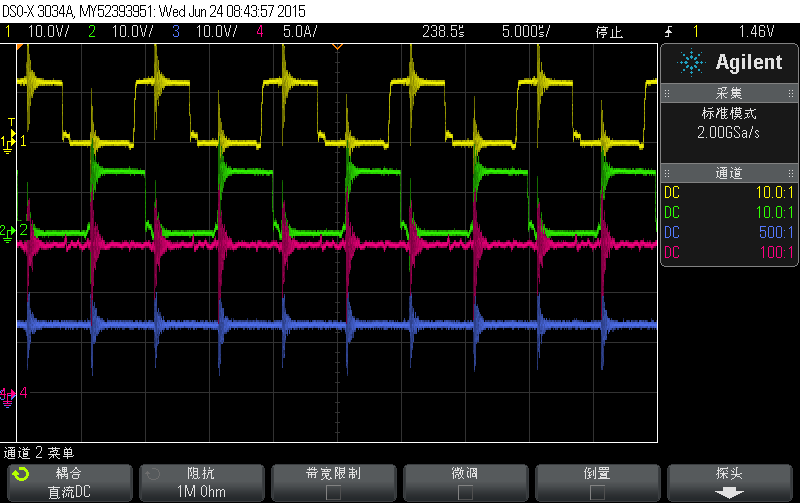The image size is (800, 503).
Task: Open the 探头 probe submenu
Action: click(730, 483)
